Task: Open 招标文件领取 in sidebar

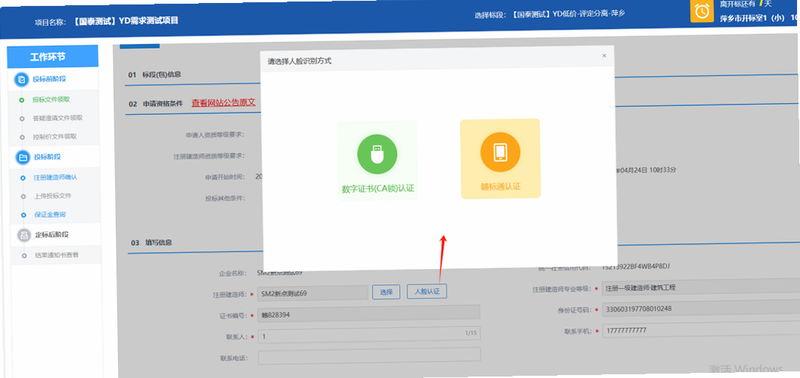Action: (51, 99)
